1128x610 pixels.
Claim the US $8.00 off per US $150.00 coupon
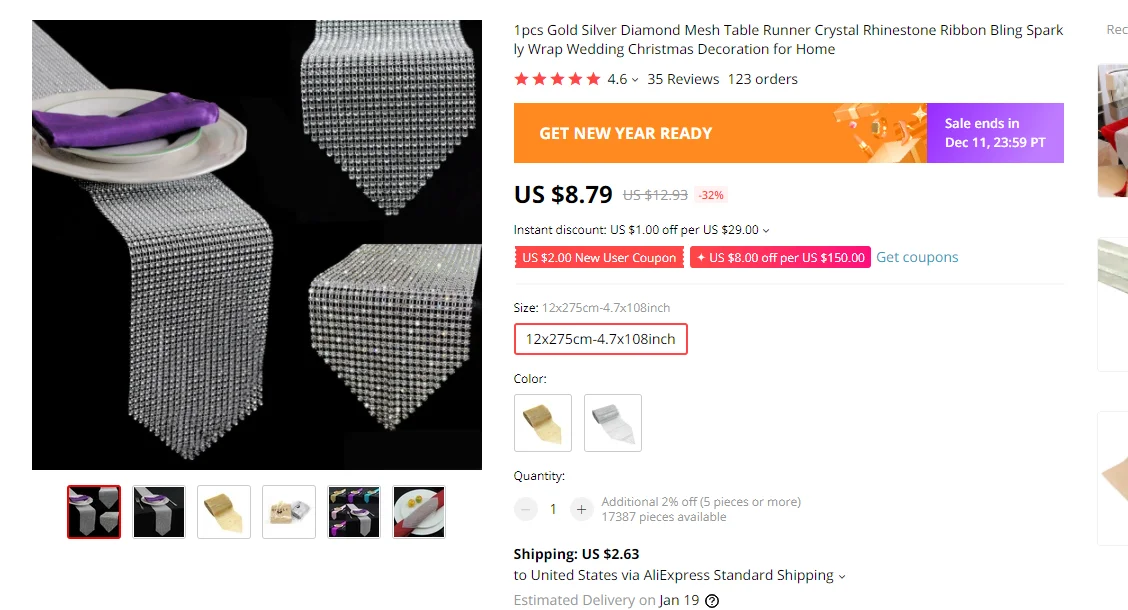point(780,258)
